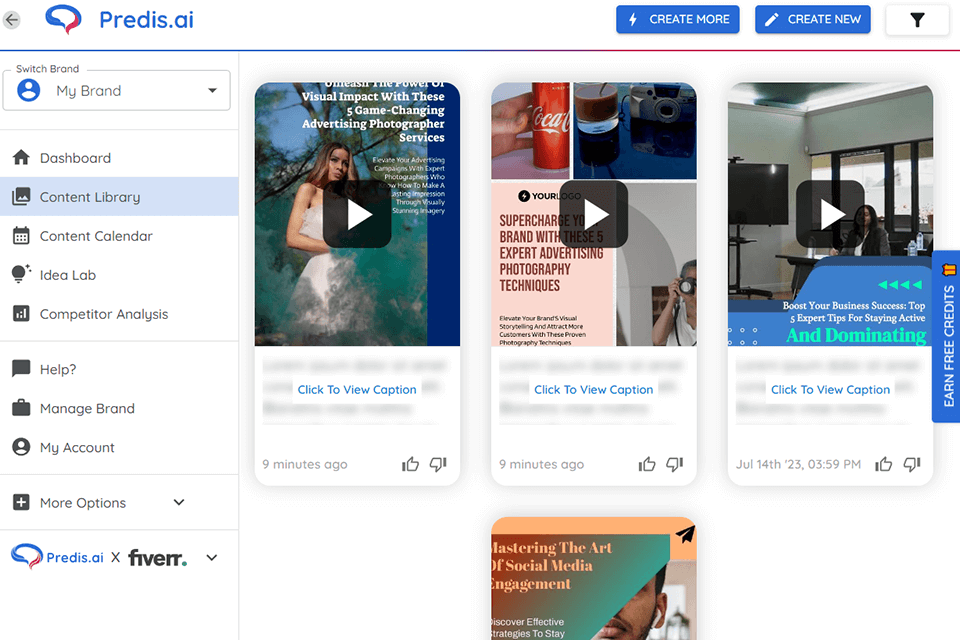Viewport: 960px width, 640px height.
Task: Go to Dashboard
Action: click(119, 158)
